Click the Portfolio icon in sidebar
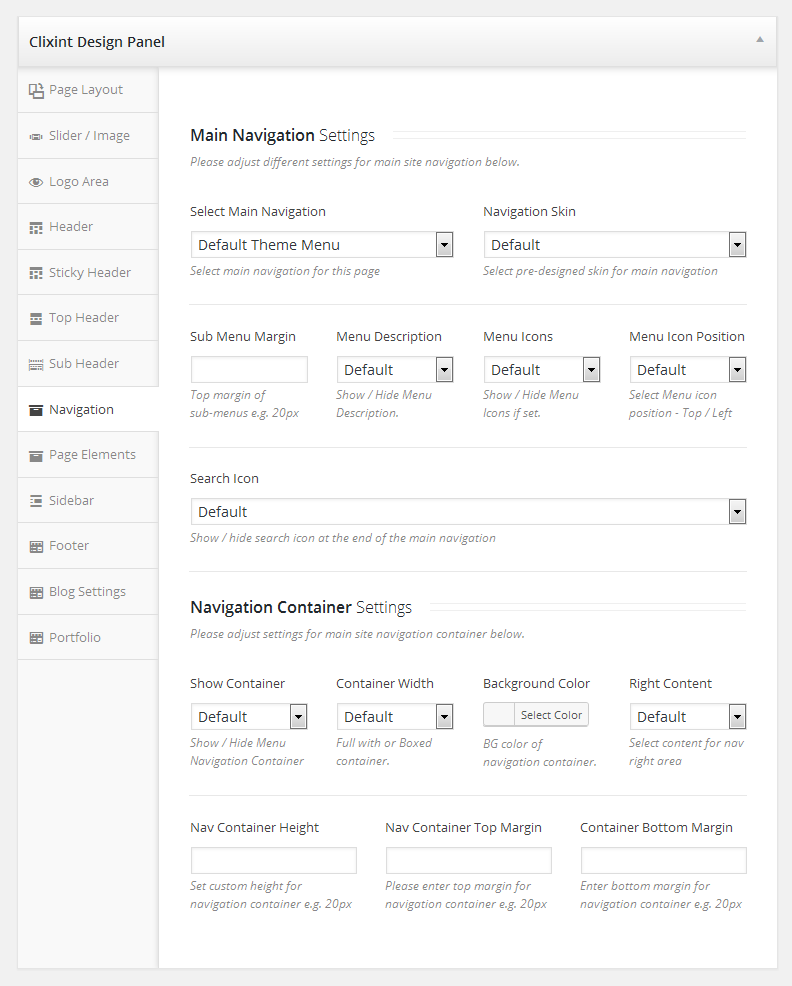Viewport: 792px width, 986px height. (x=36, y=638)
